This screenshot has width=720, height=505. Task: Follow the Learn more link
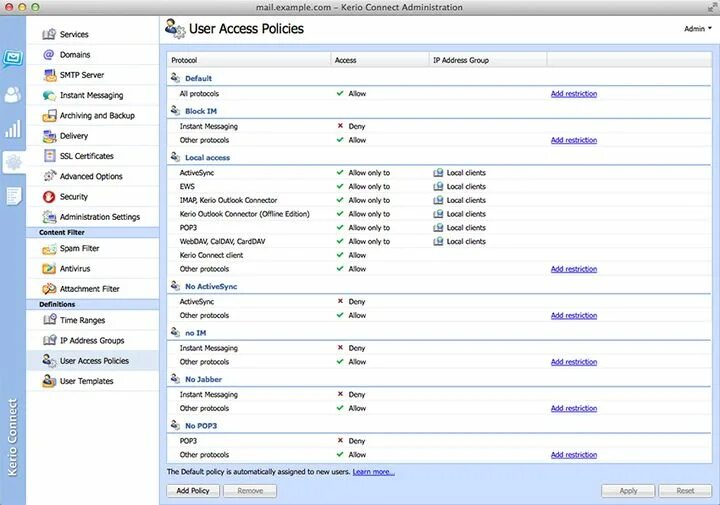point(373,471)
